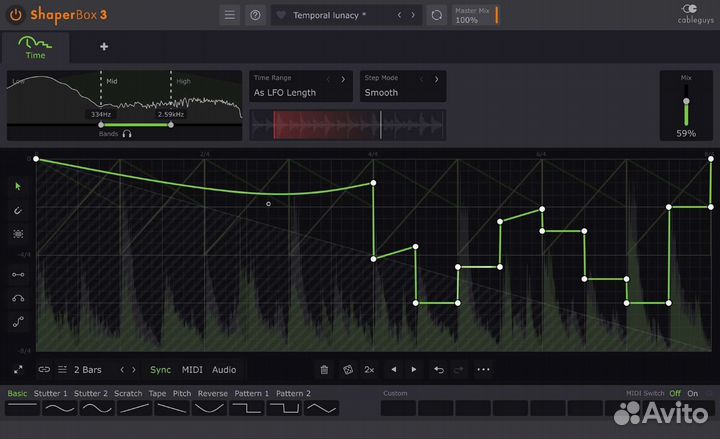This screenshot has height=439, width=720.
Task: Expand the editor with fullscreen arrows icon
Action: 18,370
